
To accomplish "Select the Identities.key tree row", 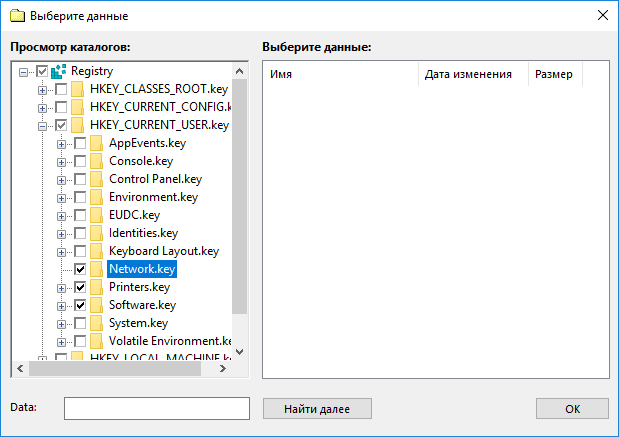I will (x=144, y=233).
